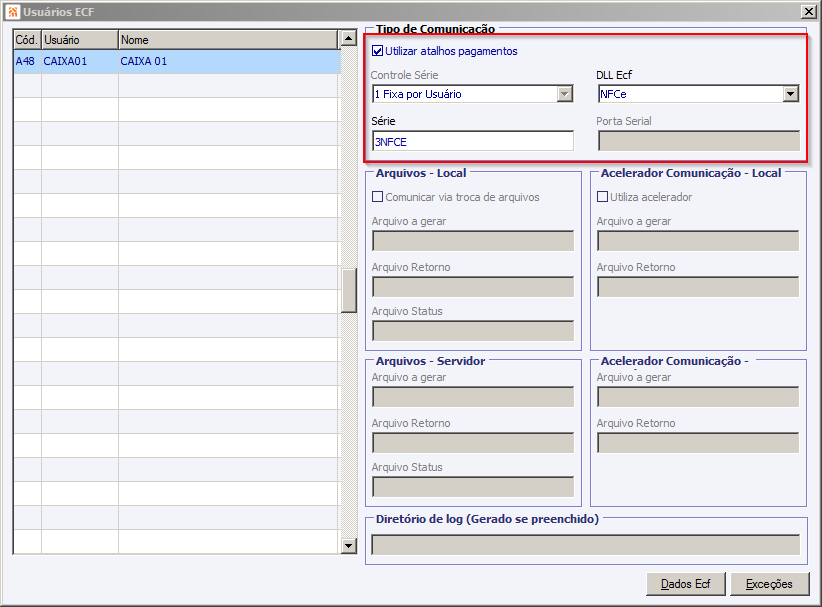The height and width of the screenshot is (607, 822).
Task: Click Arquivo a gerar field in Acelerador Comunicação - Local
Action: tap(698, 241)
